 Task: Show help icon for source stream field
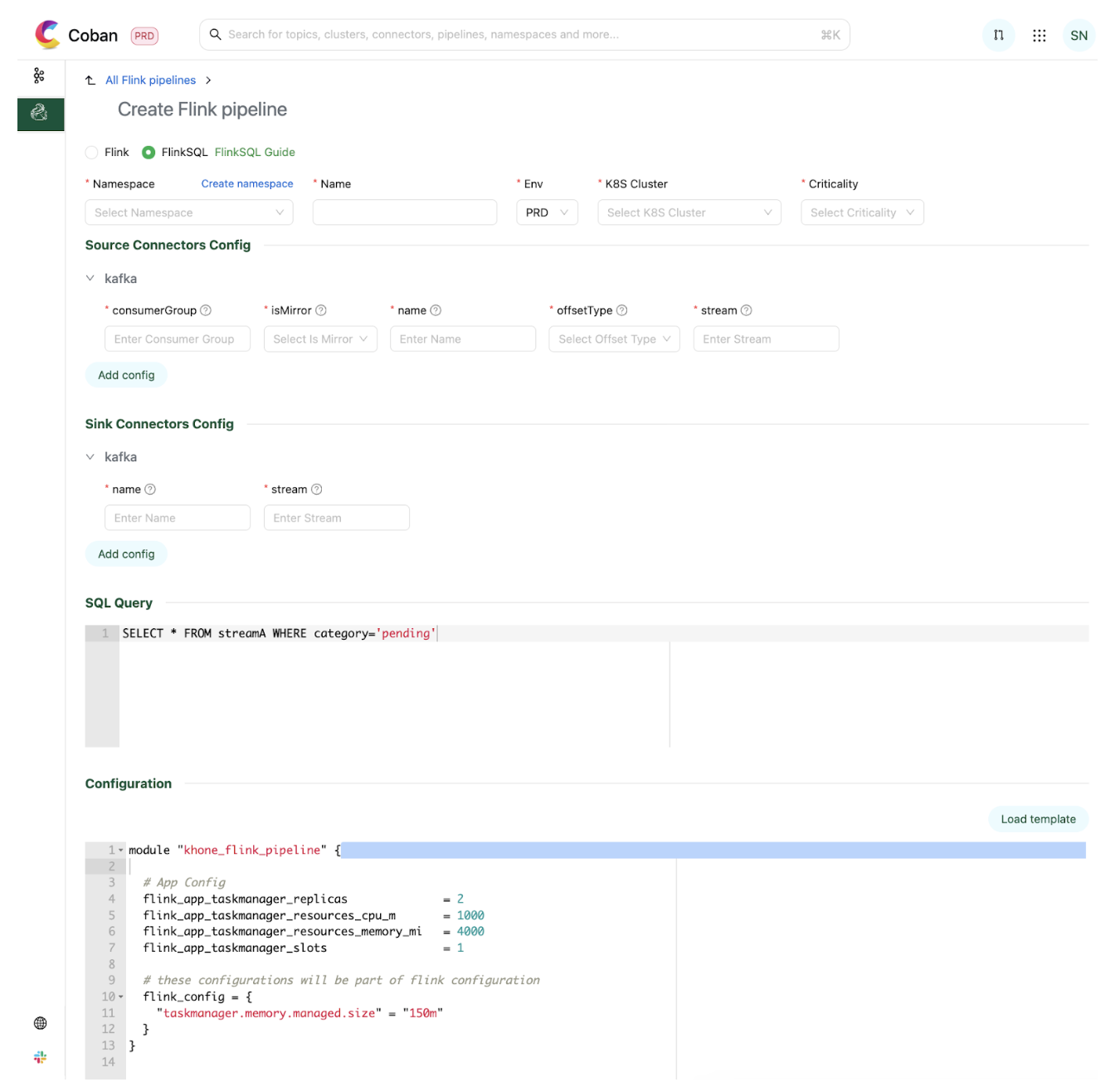[746, 310]
